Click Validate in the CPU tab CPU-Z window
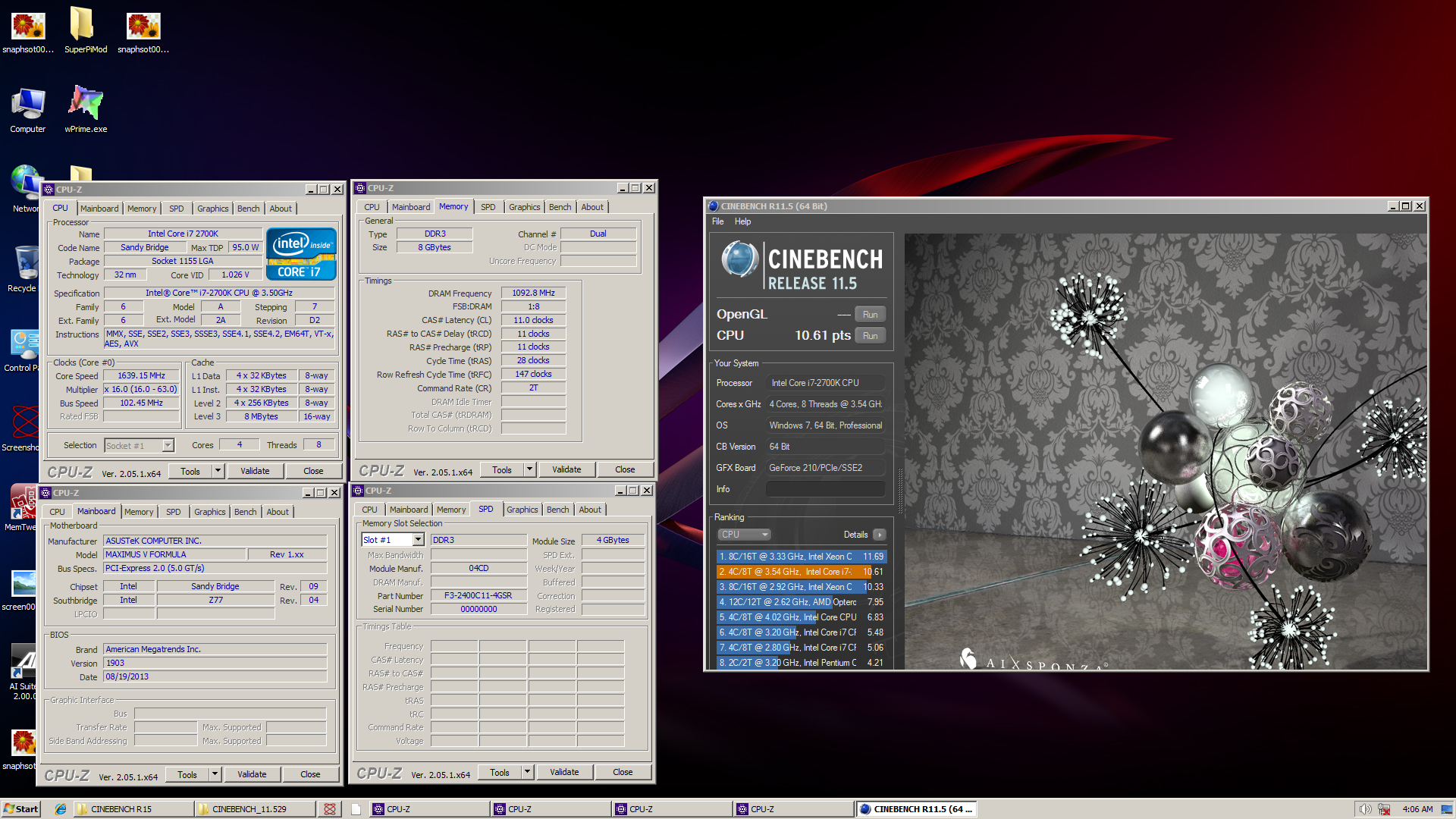The image size is (1456, 819). tap(255, 471)
